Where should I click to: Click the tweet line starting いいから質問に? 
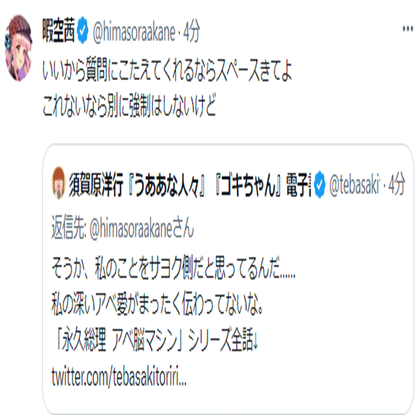coord(167,70)
